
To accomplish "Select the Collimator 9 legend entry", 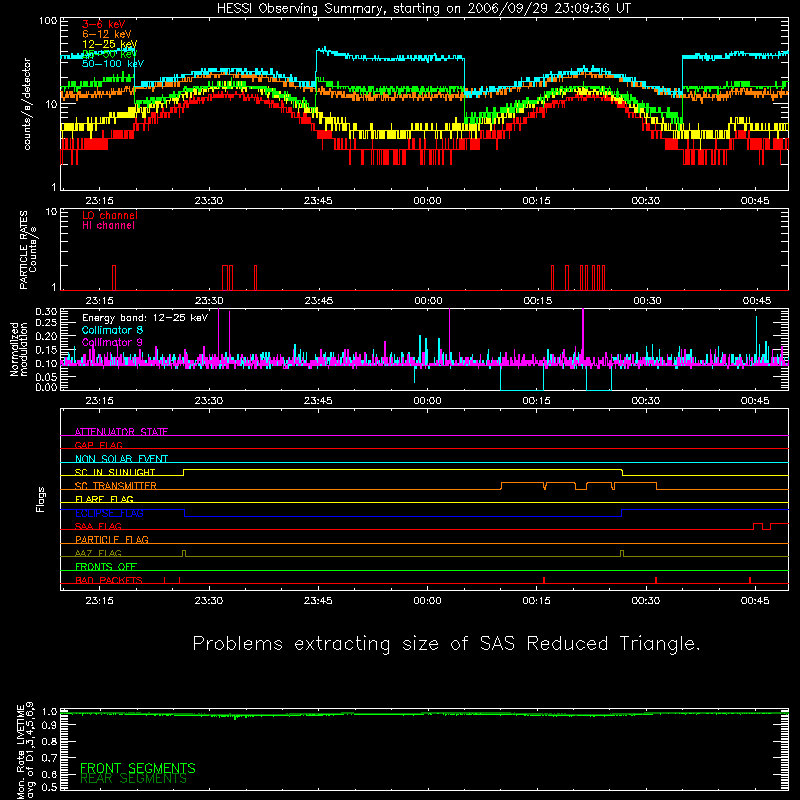I will click(112, 342).
